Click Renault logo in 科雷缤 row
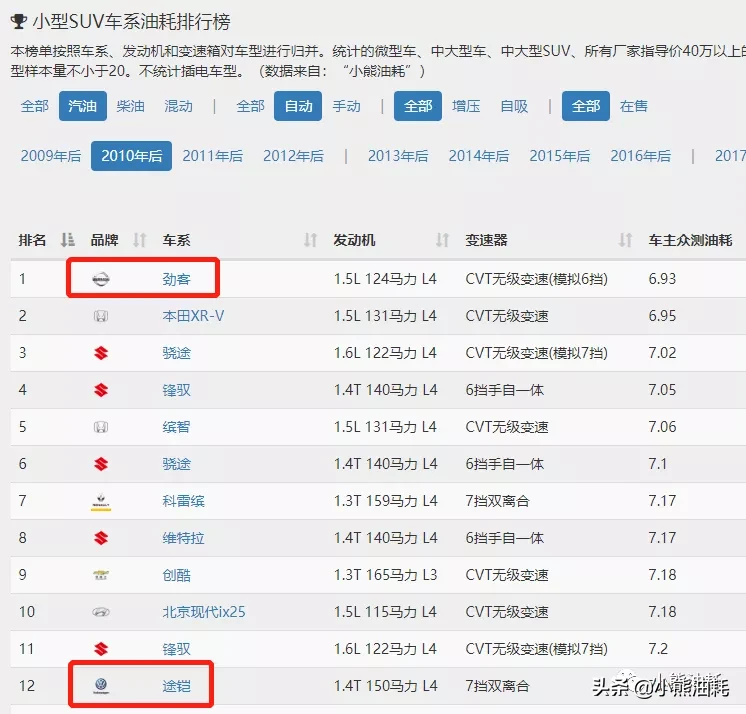The image size is (746, 714). 101,501
